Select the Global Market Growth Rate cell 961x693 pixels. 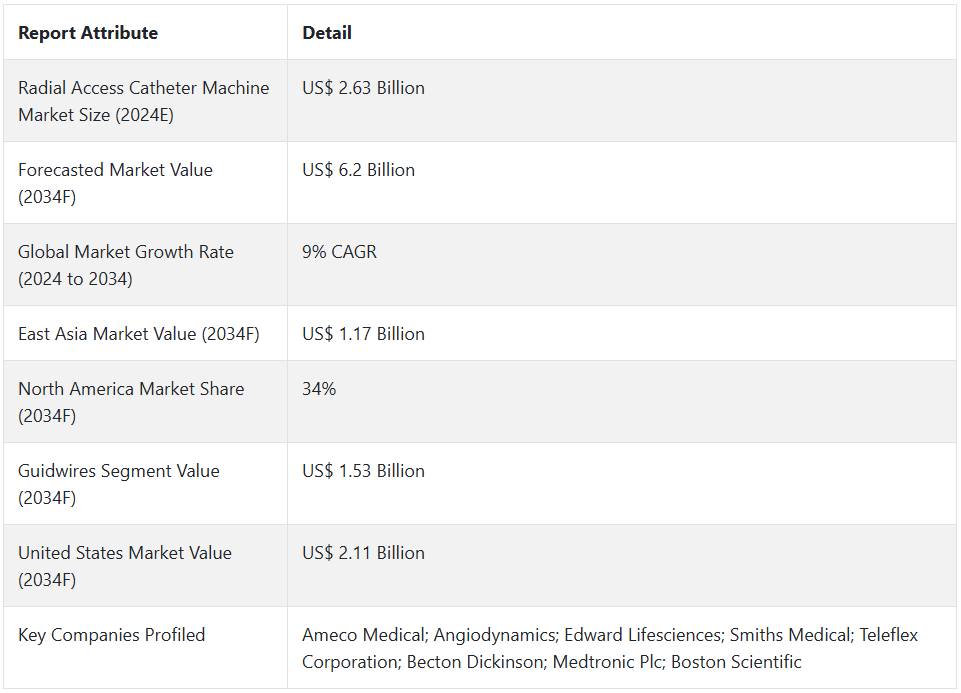tap(126, 265)
